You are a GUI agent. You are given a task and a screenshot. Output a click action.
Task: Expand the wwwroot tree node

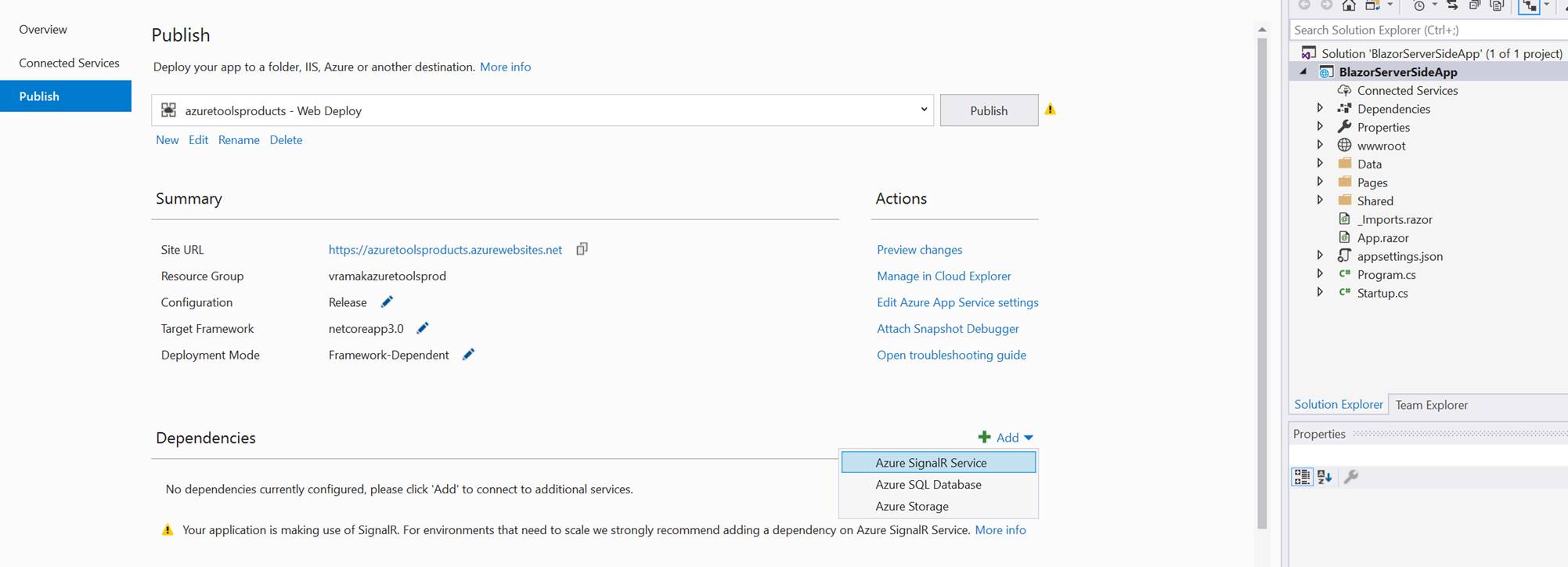tap(1320, 145)
